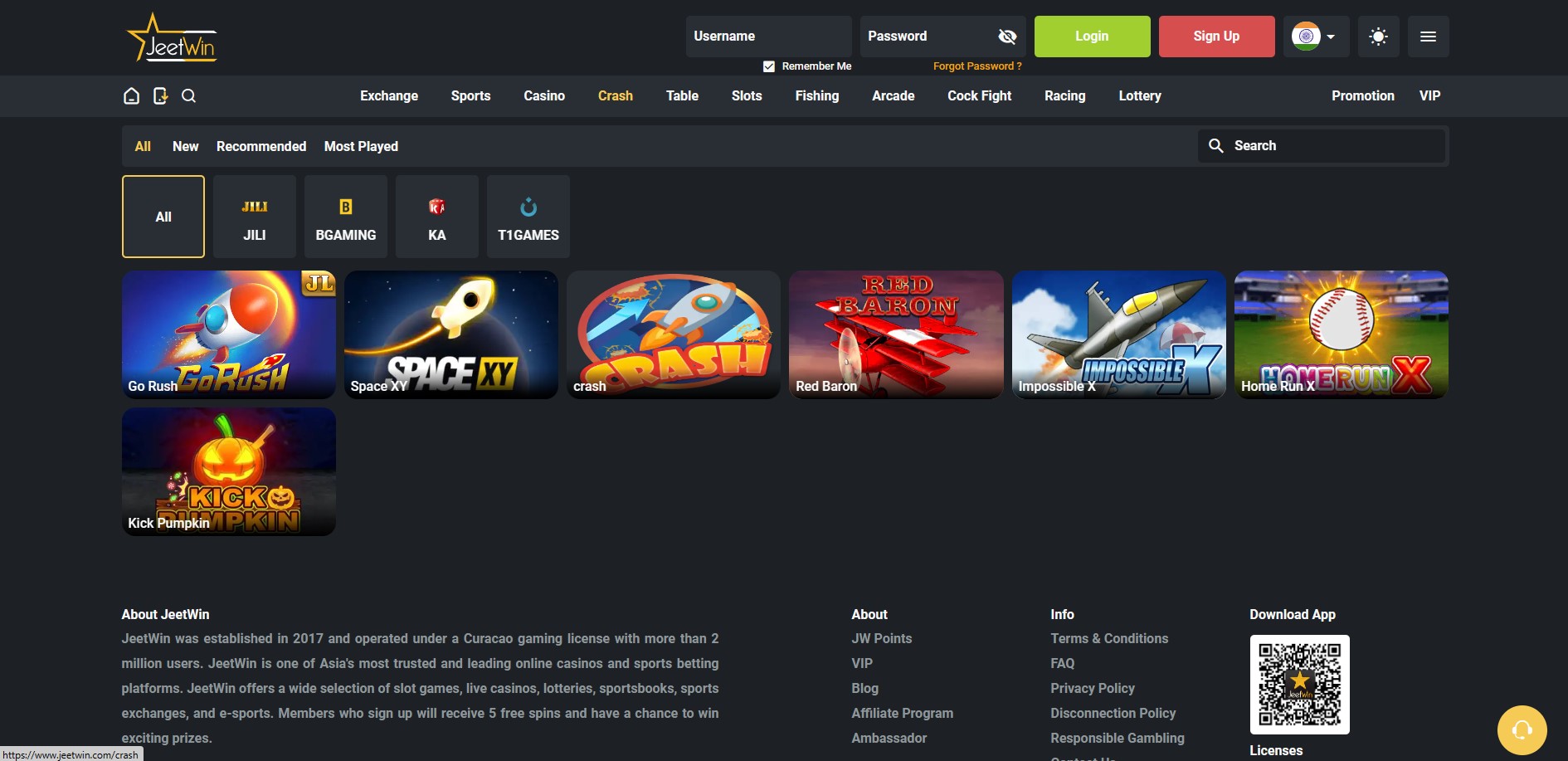This screenshot has height=761, width=1568.
Task: Open the Casino menu
Action: pos(544,95)
